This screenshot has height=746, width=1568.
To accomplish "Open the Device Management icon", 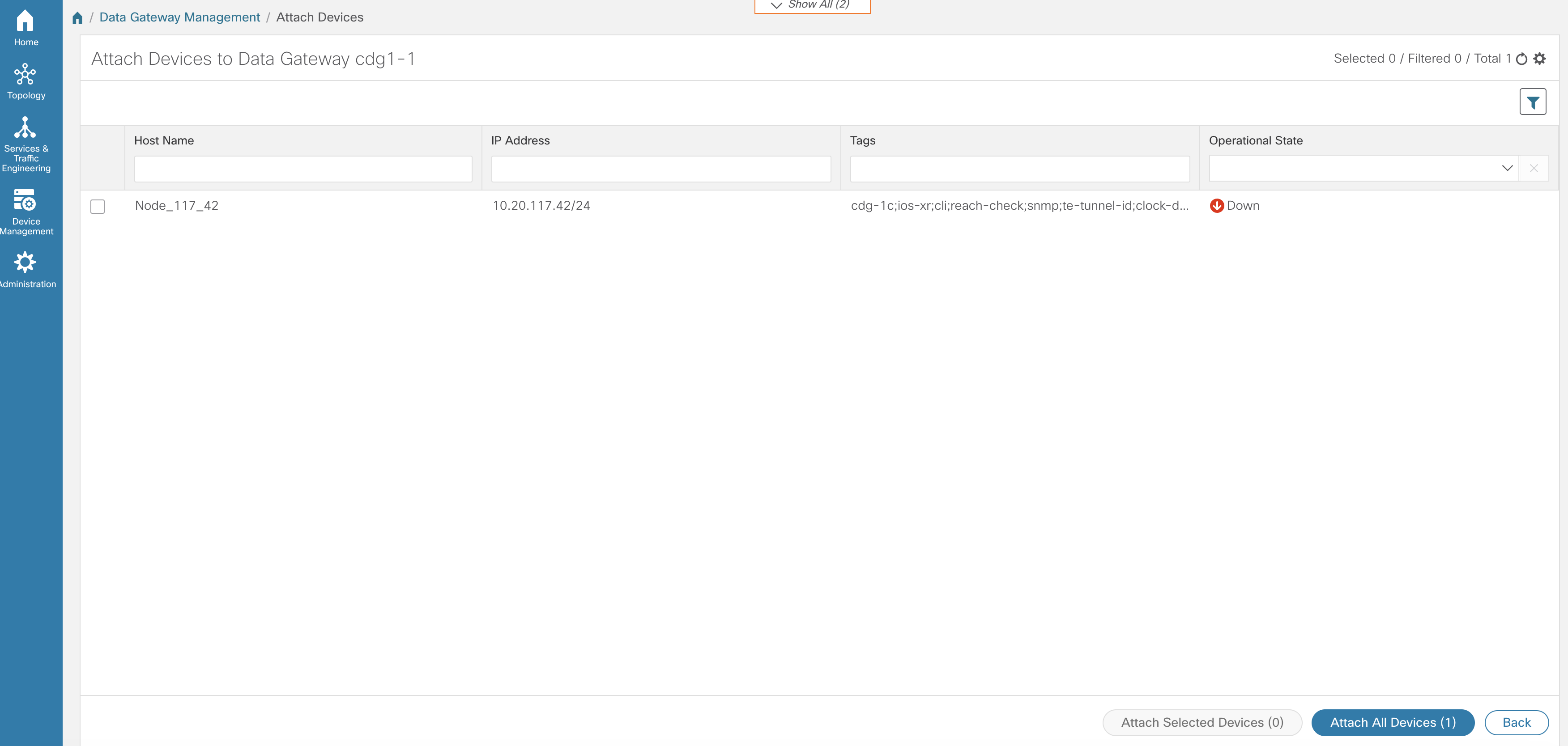I will pyautogui.click(x=25, y=200).
